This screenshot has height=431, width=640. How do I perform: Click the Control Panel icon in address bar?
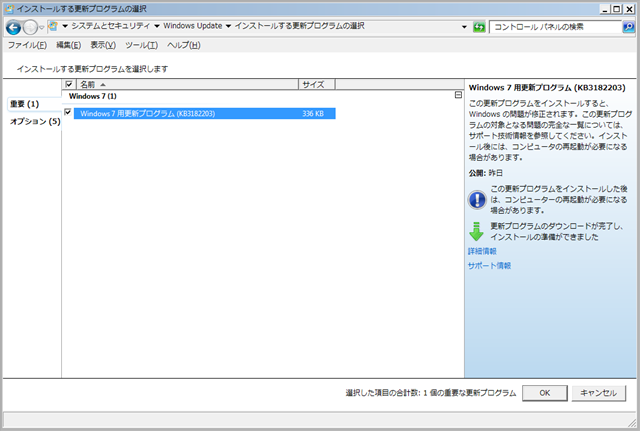coord(53,26)
